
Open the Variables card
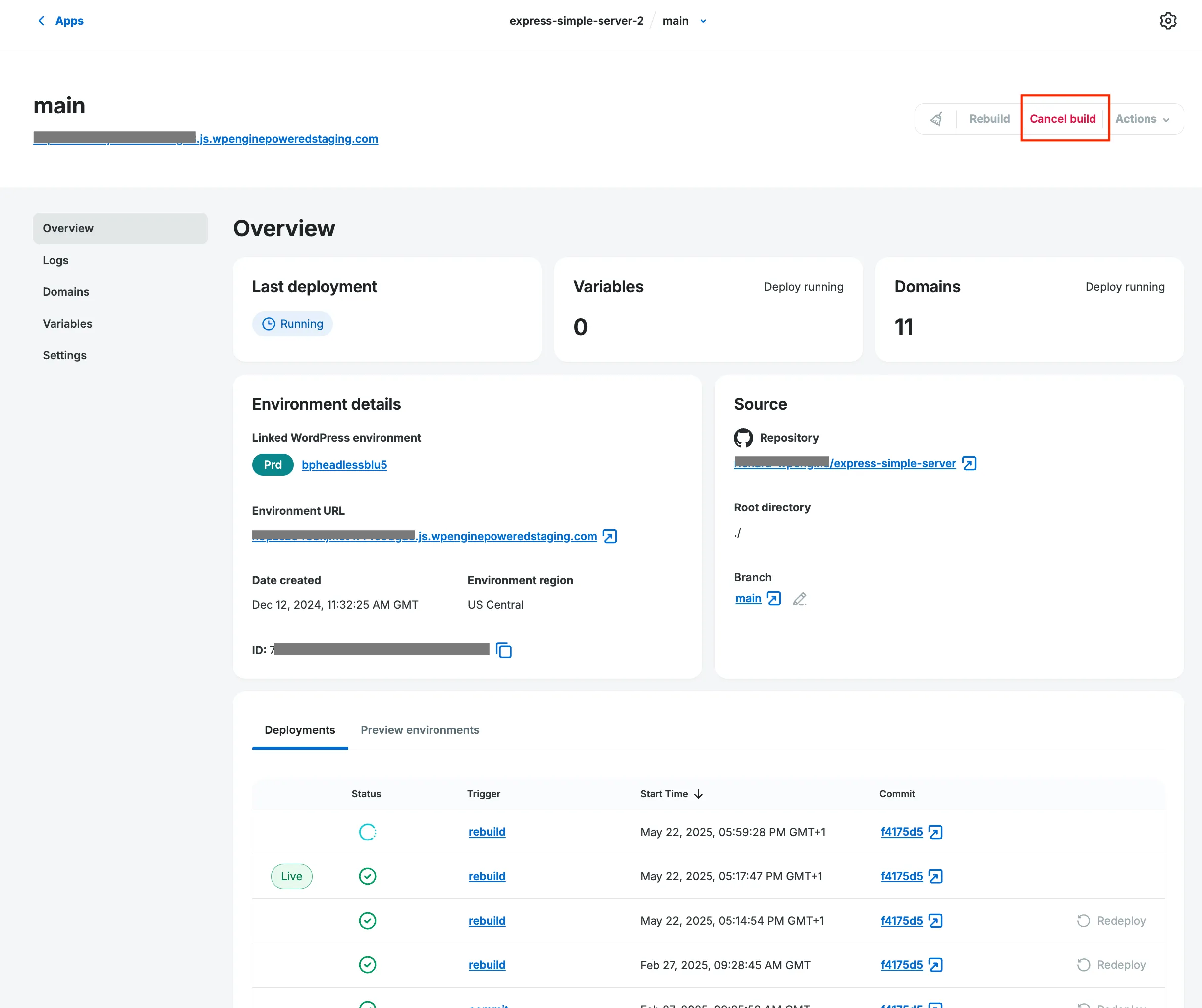tap(708, 309)
